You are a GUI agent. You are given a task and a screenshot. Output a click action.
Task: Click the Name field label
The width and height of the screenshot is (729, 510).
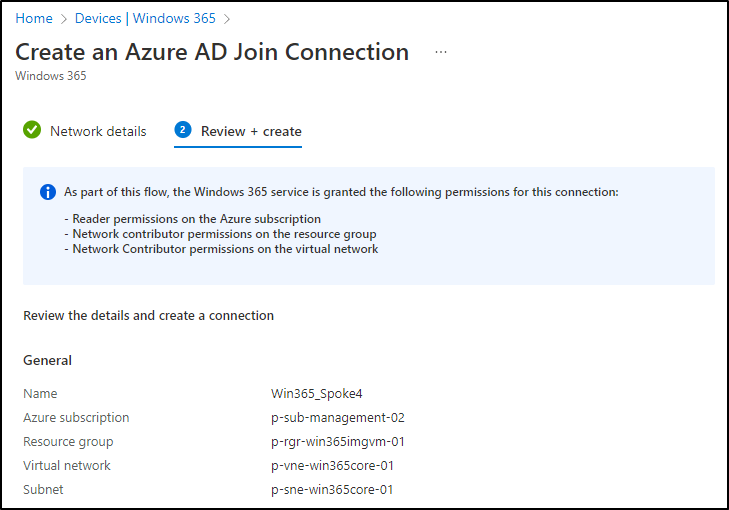(x=40, y=394)
